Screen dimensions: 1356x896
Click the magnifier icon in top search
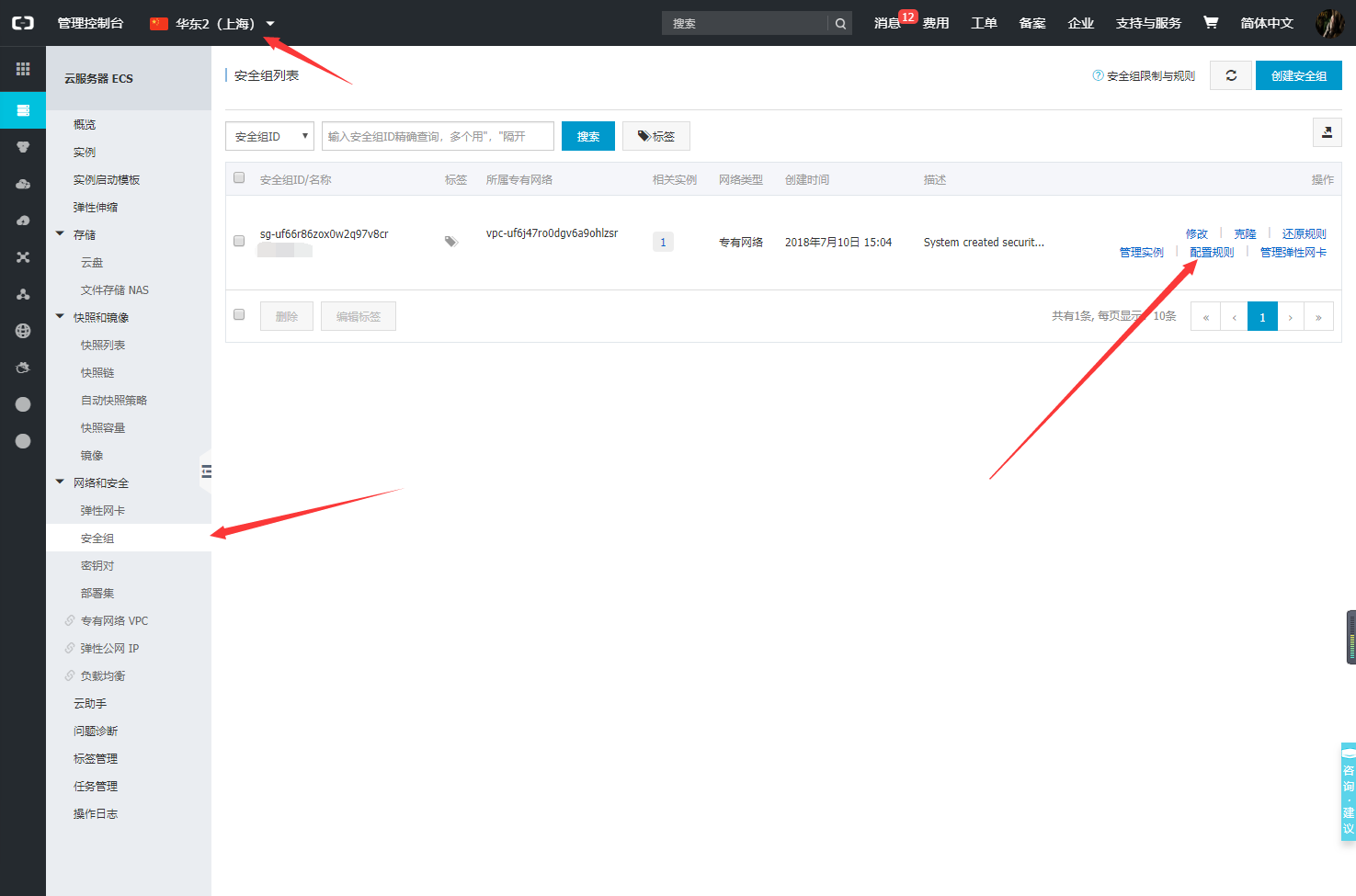point(840,23)
